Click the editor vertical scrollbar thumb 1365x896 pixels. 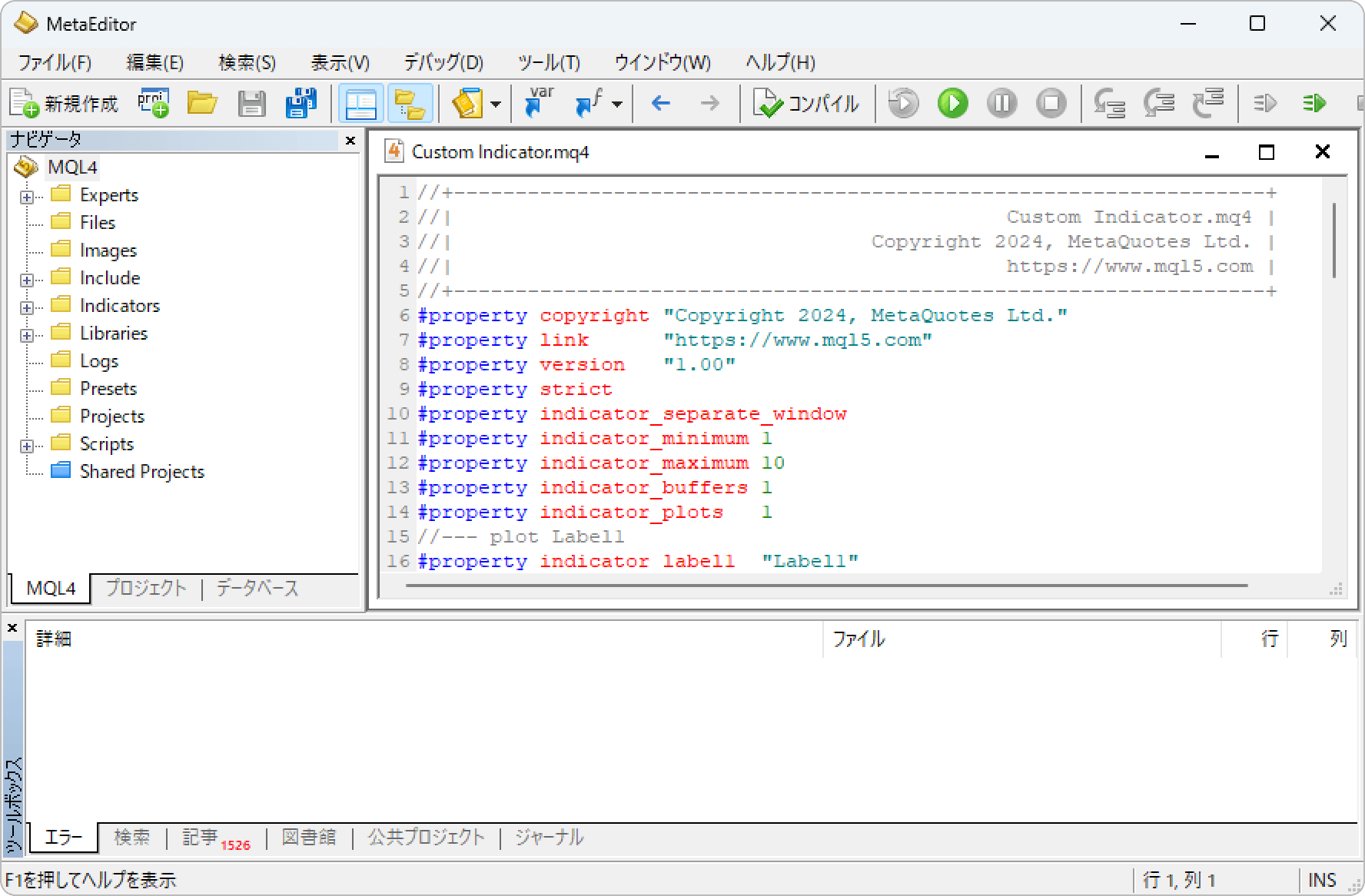(1334, 240)
